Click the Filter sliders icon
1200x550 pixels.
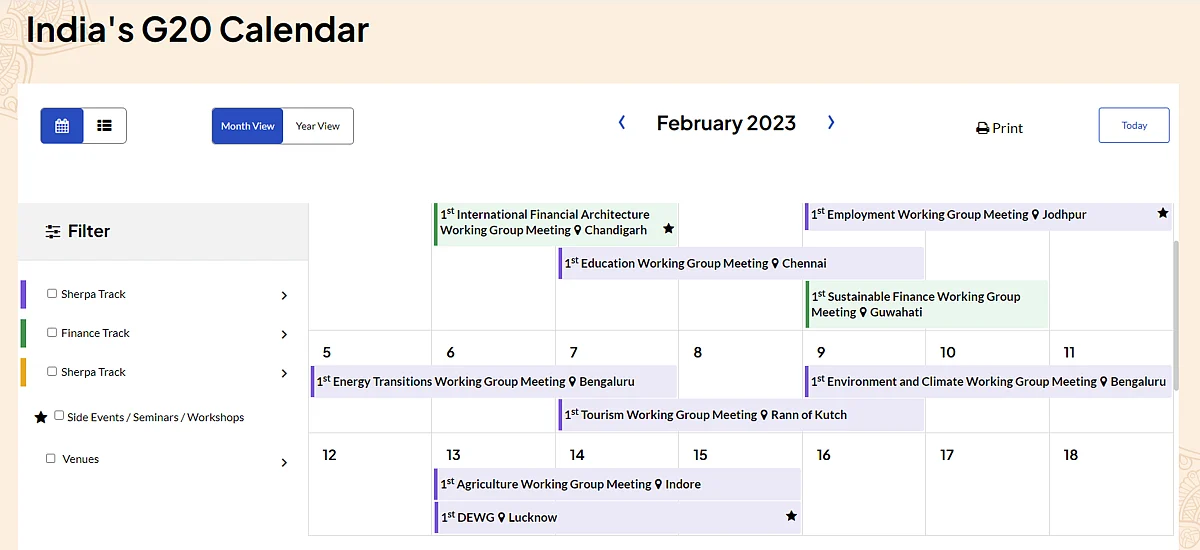tap(53, 232)
